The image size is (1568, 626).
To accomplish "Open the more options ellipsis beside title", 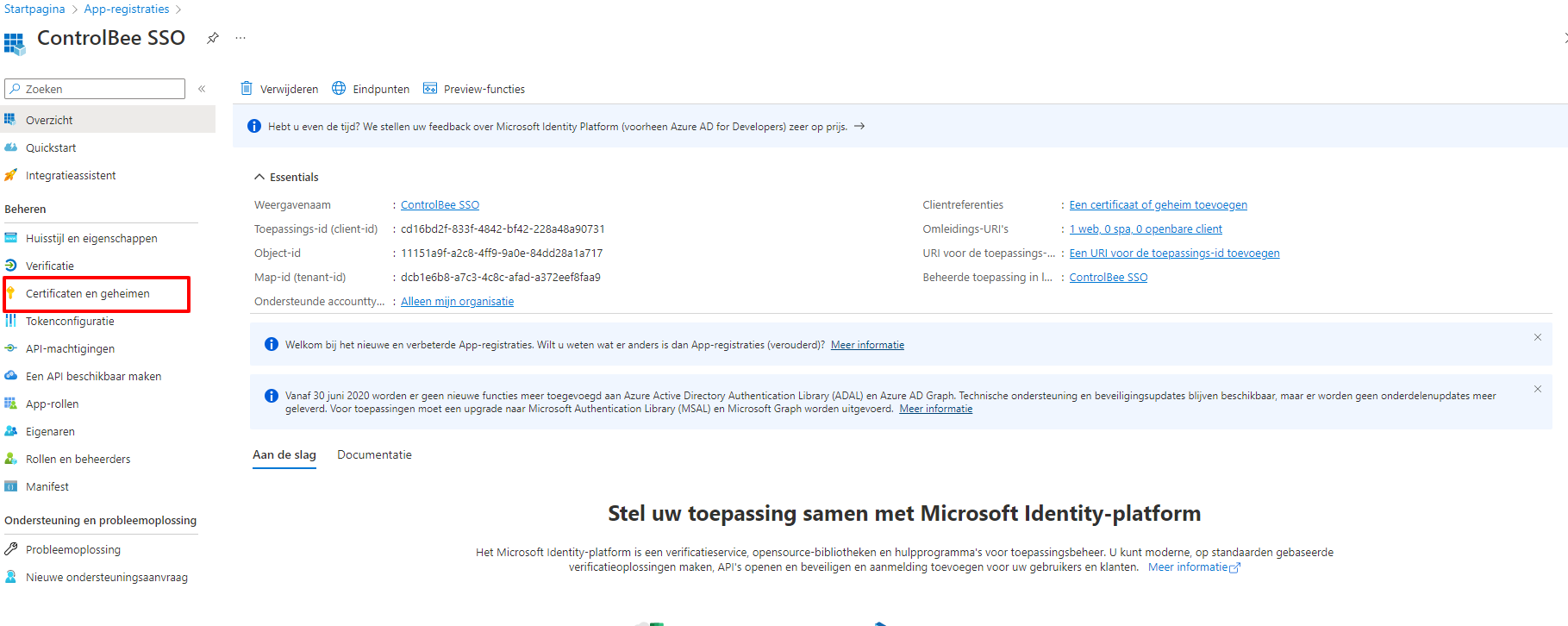I will 241,38.
